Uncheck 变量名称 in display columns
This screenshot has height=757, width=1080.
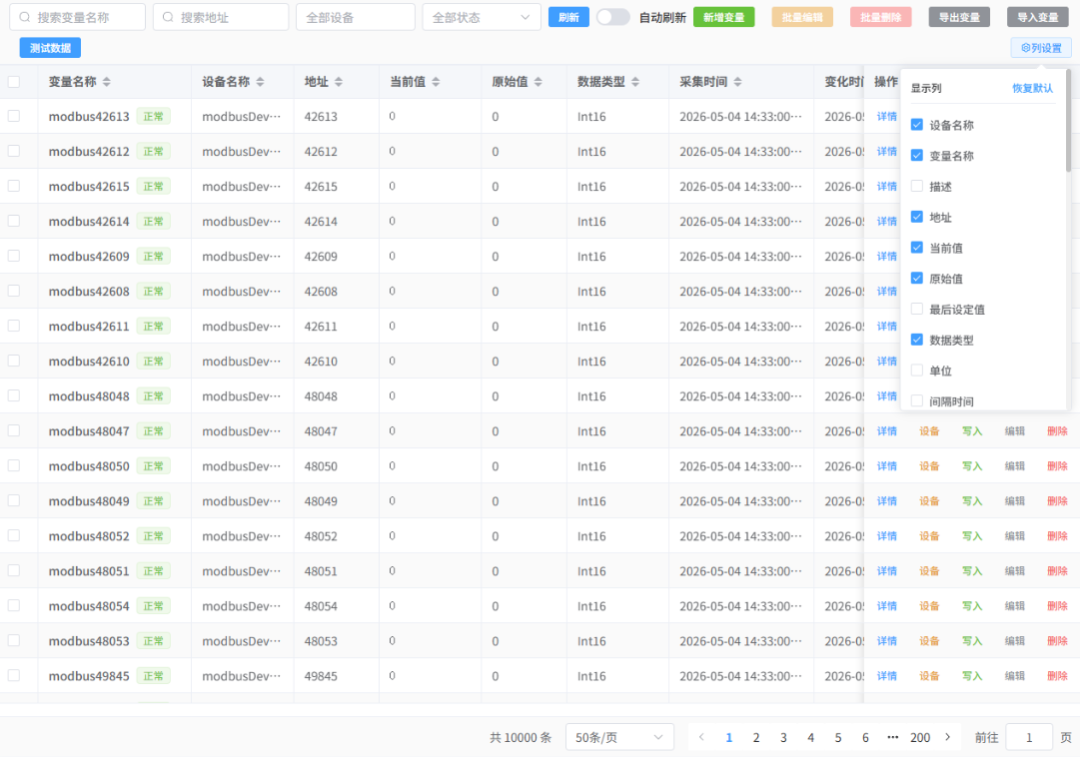coord(917,156)
